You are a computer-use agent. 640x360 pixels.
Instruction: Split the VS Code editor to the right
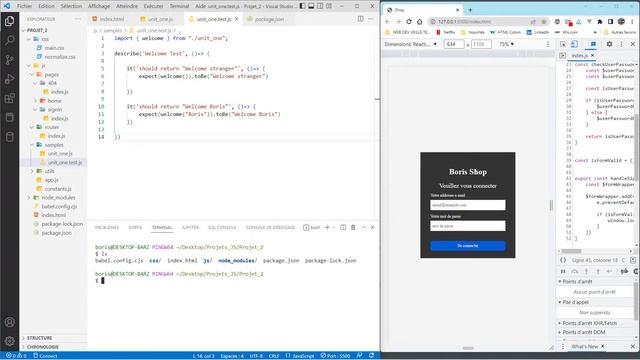tap(360, 19)
